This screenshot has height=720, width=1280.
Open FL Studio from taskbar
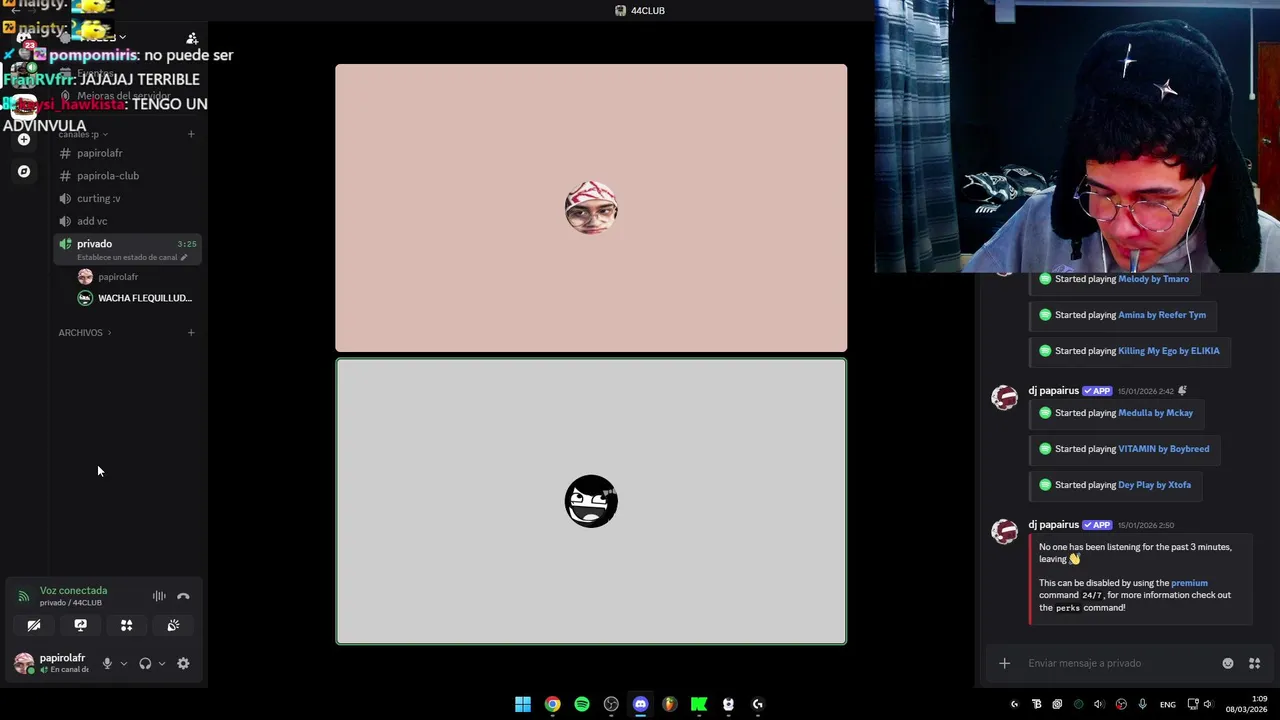pyautogui.click(x=670, y=704)
